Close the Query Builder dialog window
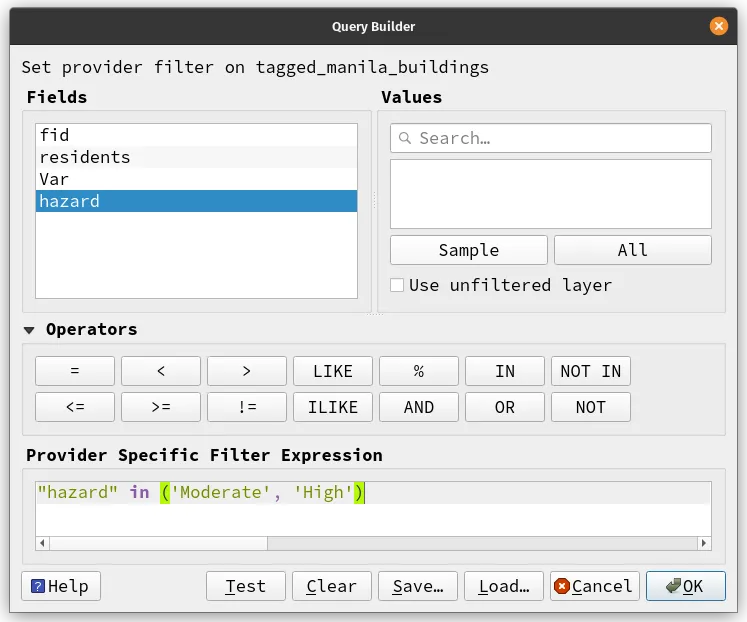Image resolution: width=747 pixels, height=622 pixels. pos(718,27)
